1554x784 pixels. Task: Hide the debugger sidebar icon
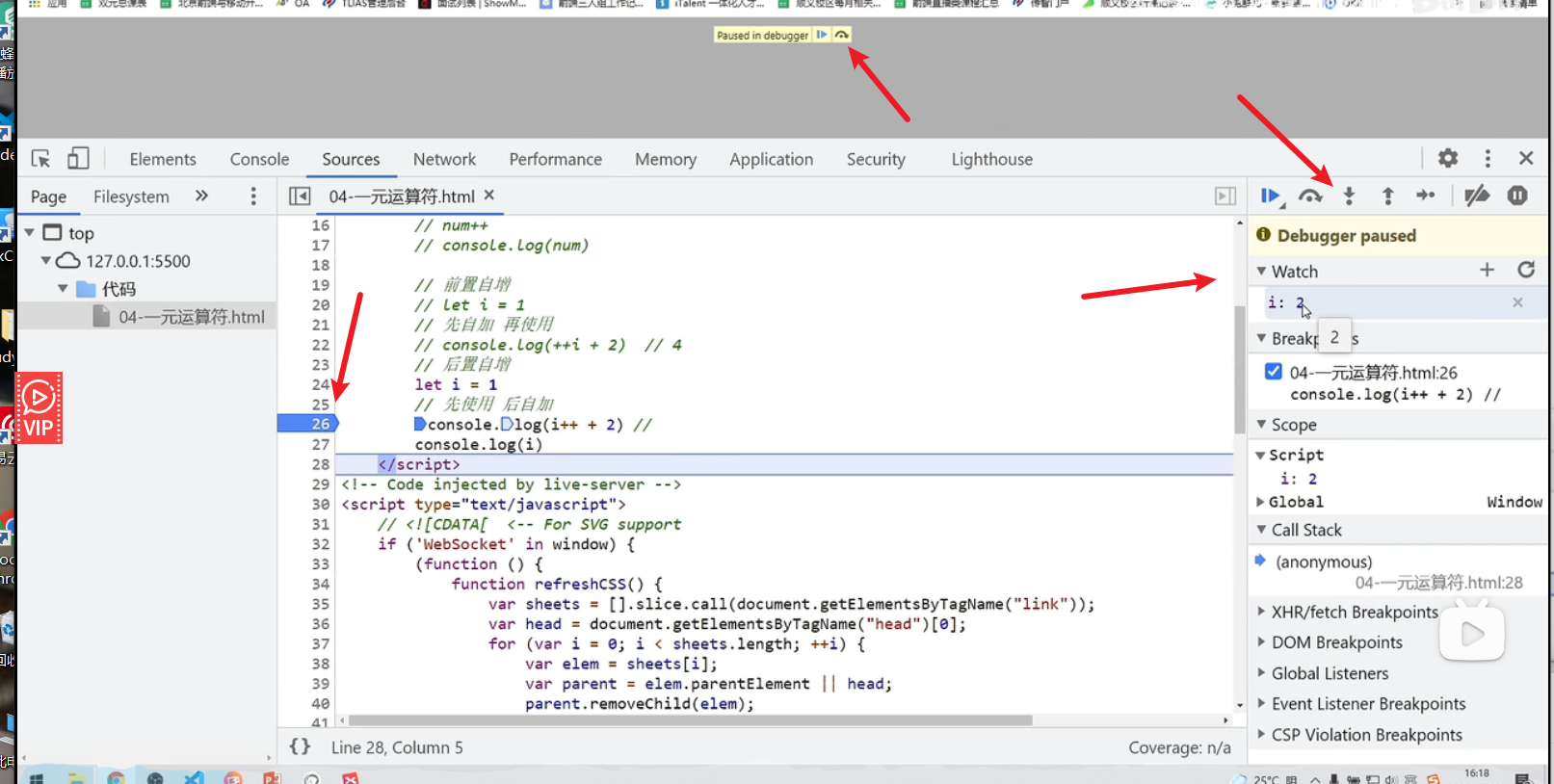coord(1225,196)
